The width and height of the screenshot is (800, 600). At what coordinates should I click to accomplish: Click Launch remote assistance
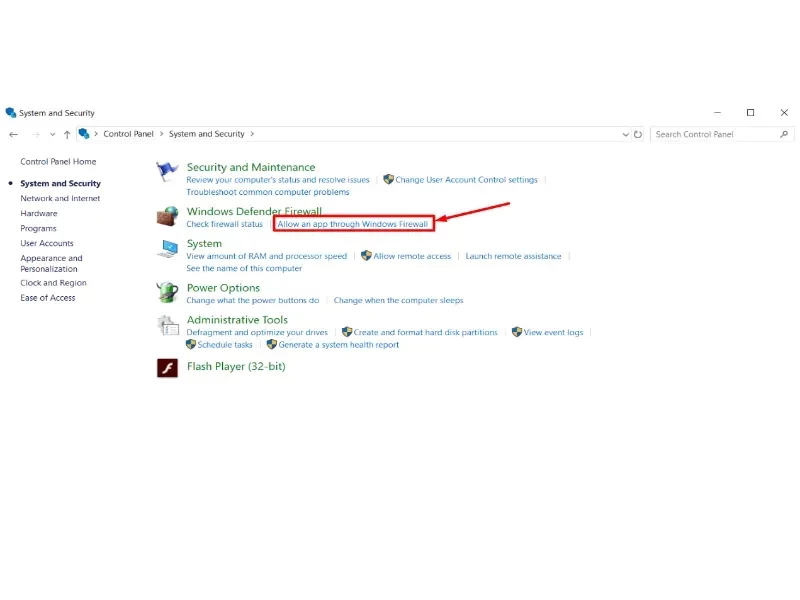(513, 256)
